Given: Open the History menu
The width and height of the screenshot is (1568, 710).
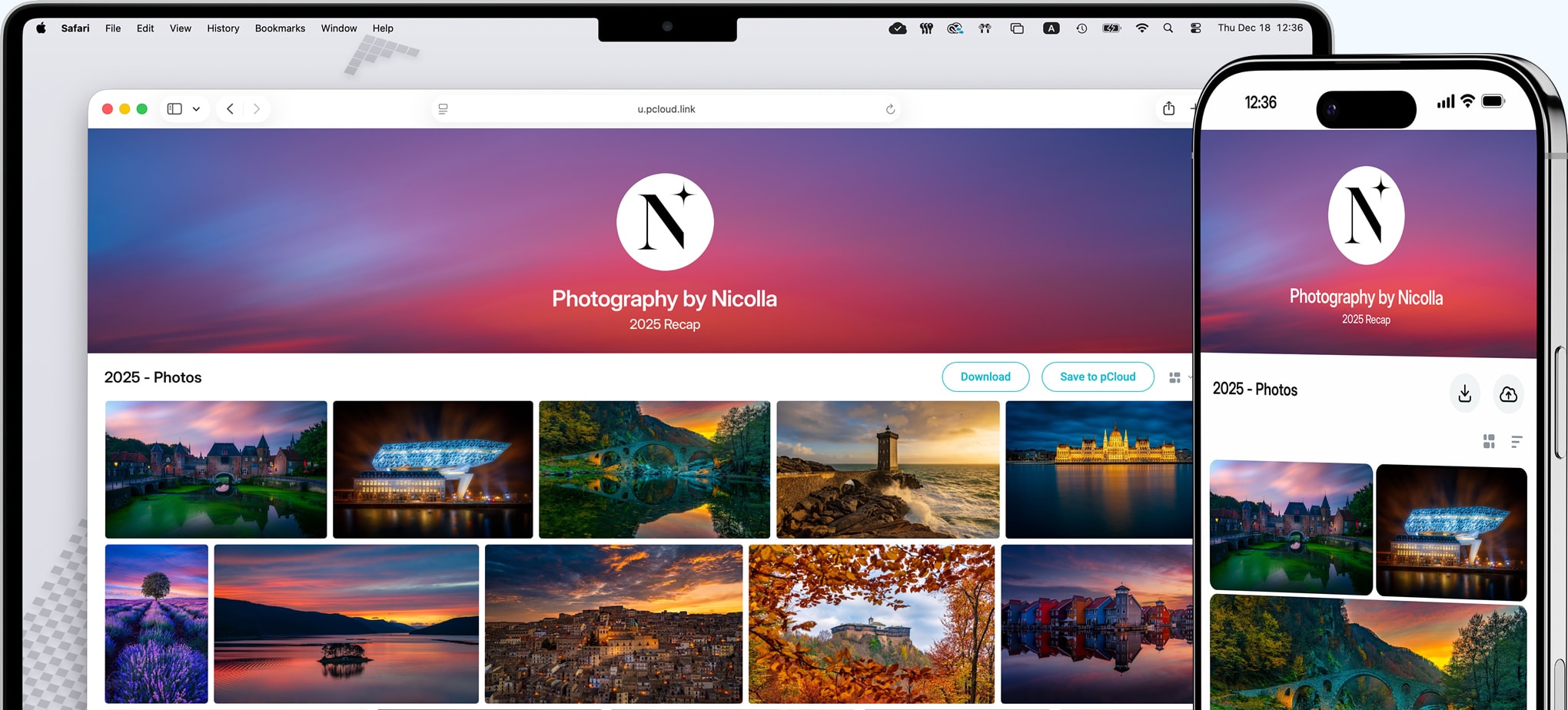Looking at the screenshot, I should 223,28.
